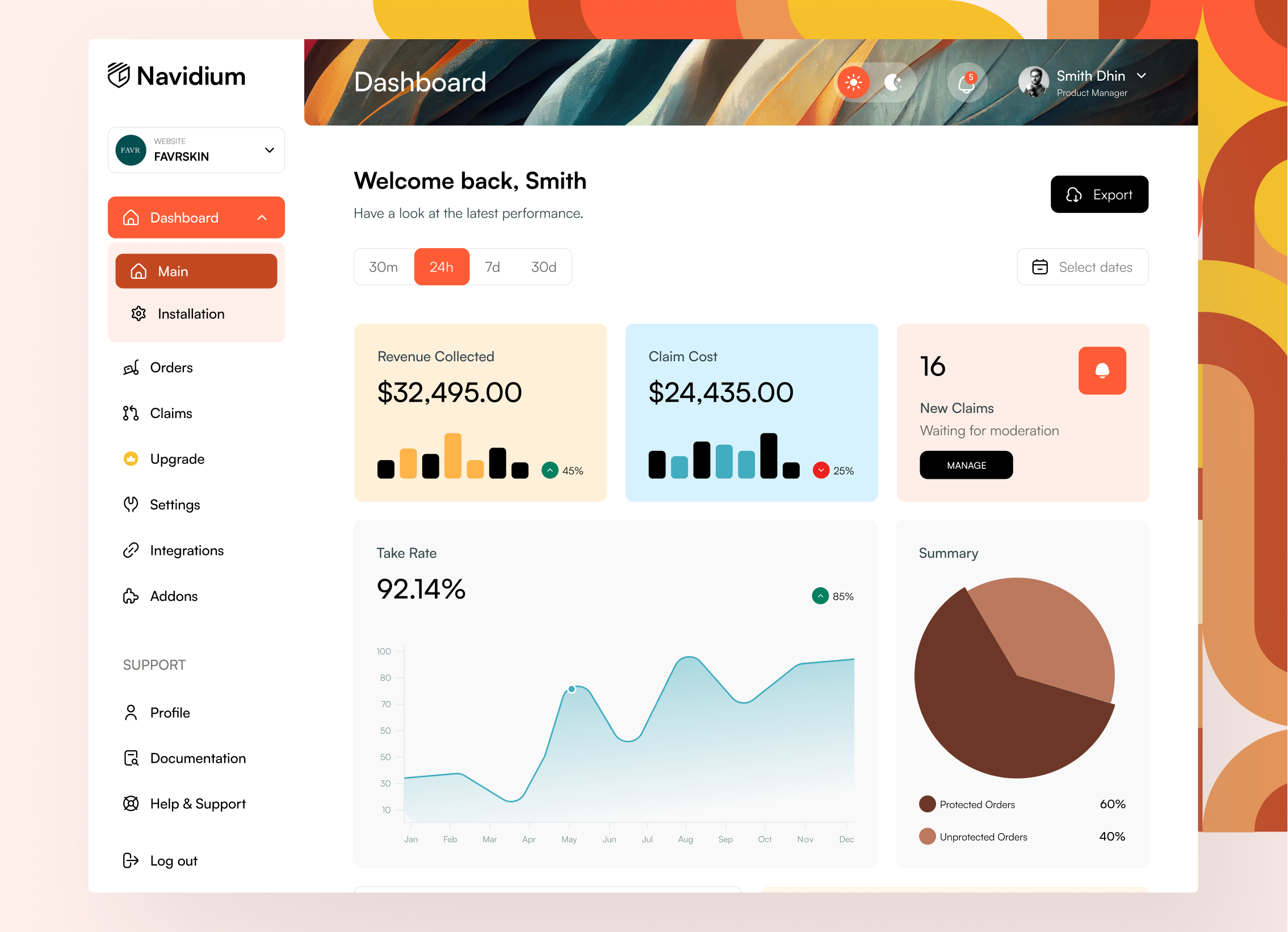Image resolution: width=1288 pixels, height=932 pixels.
Task: Click the Manage button for new claims
Action: (x=966, y=464)
